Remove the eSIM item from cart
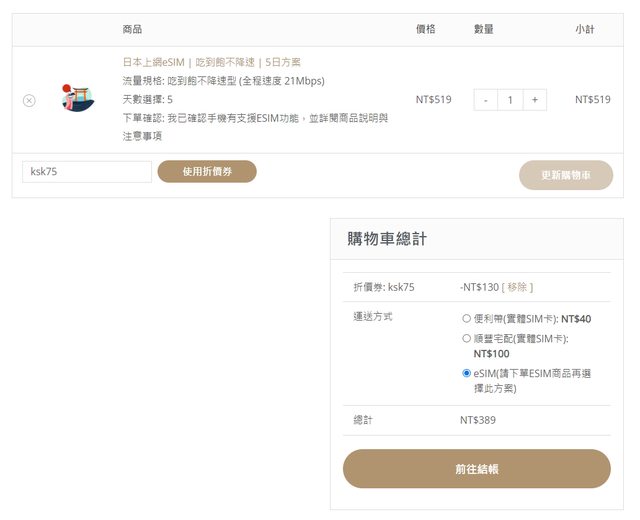640x520 pixels. coord(29,100)
